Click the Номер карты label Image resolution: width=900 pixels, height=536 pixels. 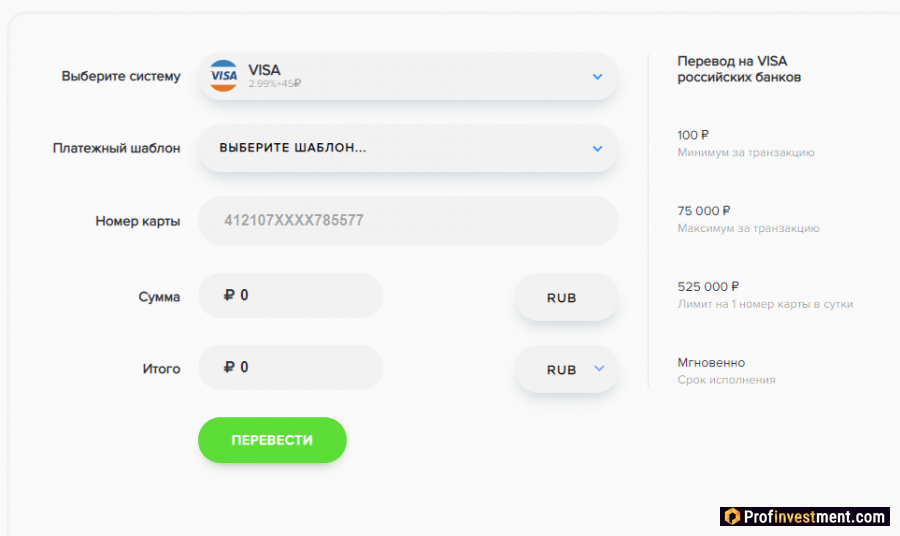(138, 221)
